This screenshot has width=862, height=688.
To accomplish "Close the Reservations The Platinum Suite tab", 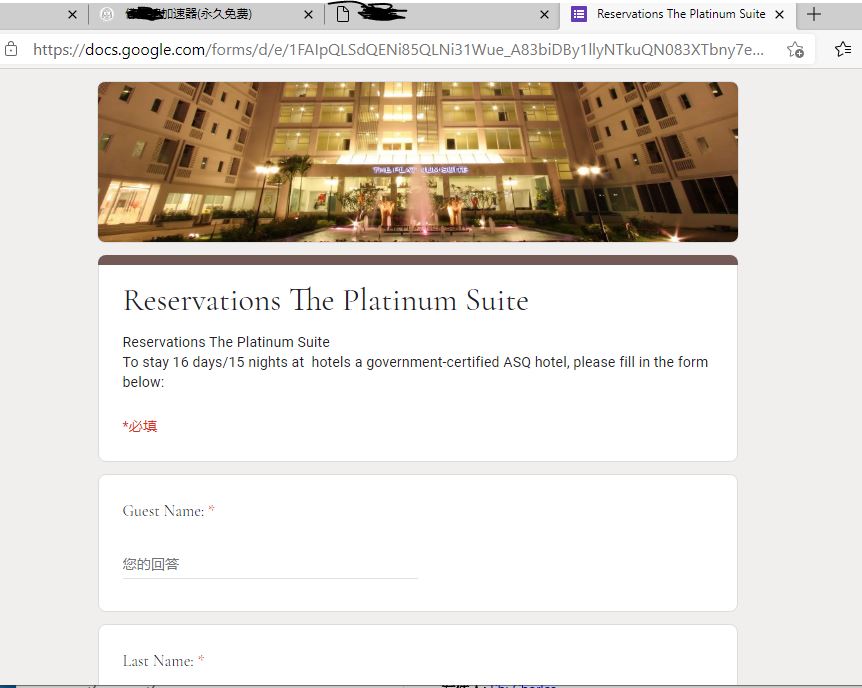I will (x=780, y=15).
